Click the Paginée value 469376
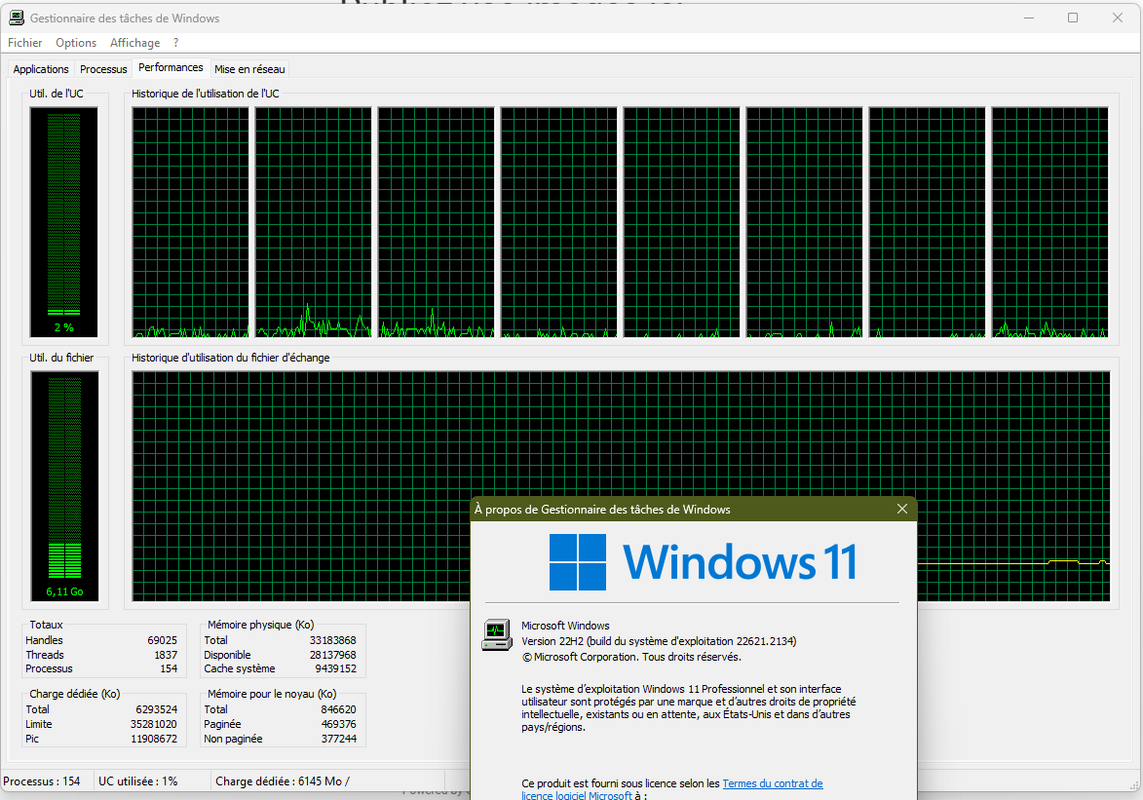This screenshot has height=800, width=1143. pyautogui.click(x=338, y=724)
